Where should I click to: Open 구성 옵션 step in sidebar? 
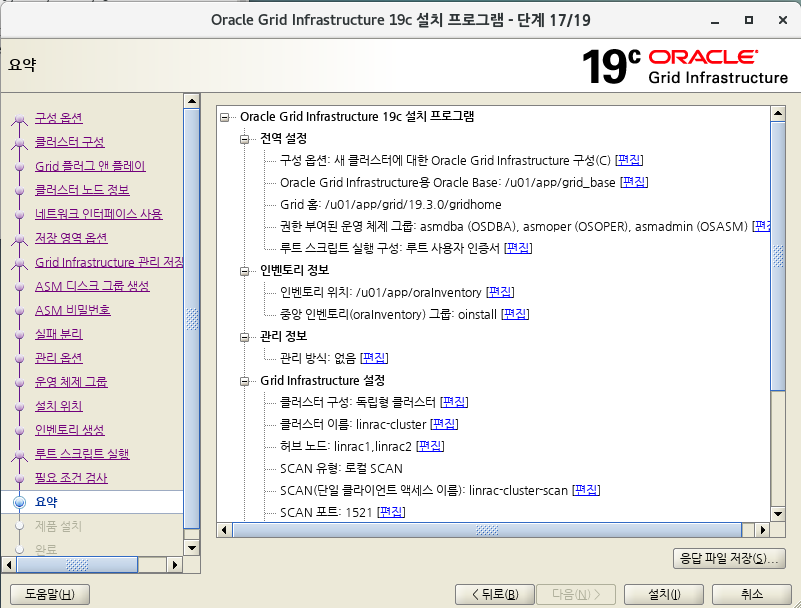point(59,118)
